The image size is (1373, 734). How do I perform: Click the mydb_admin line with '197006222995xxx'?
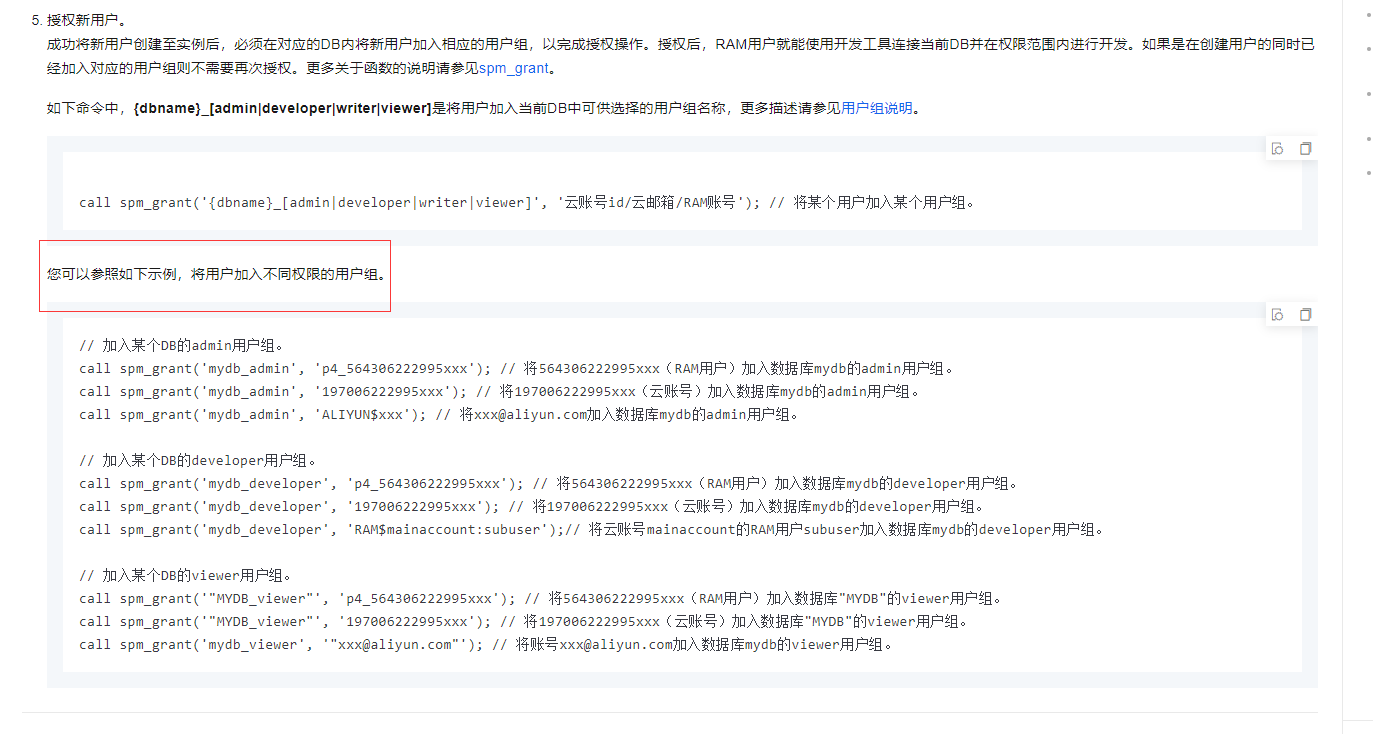tap(502, 391)
